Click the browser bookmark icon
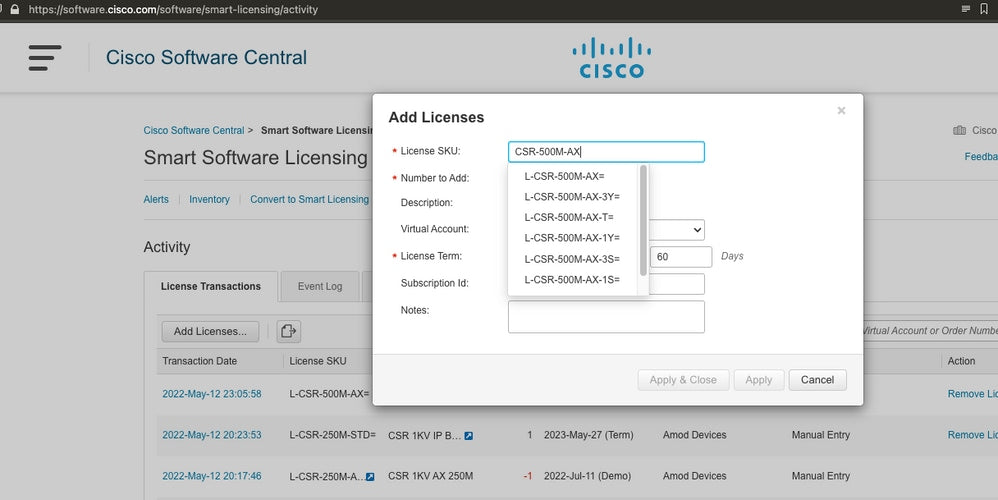Screen dimensions: 998x500 984,8
